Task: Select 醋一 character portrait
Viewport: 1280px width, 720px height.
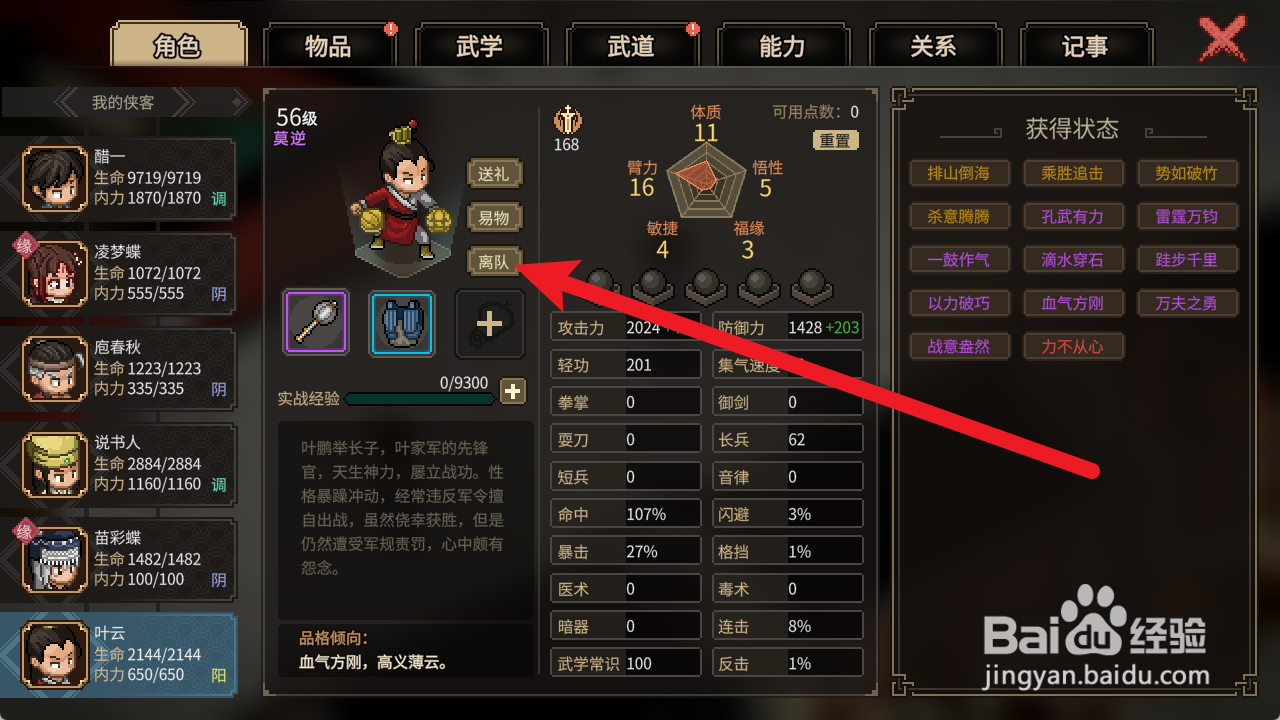Action: click(x=55, y=178)
